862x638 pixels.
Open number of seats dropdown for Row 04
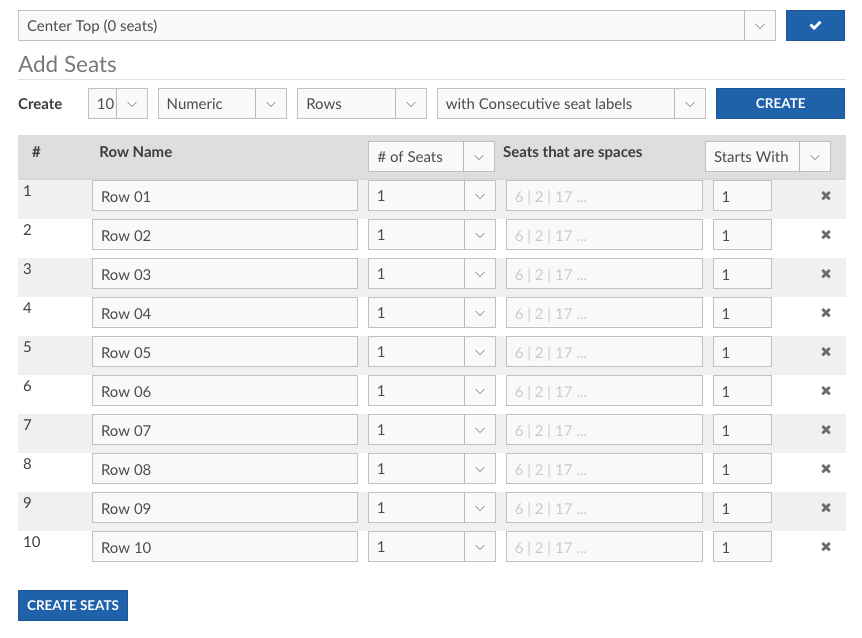pyautogui.click(x=431, y=313)
